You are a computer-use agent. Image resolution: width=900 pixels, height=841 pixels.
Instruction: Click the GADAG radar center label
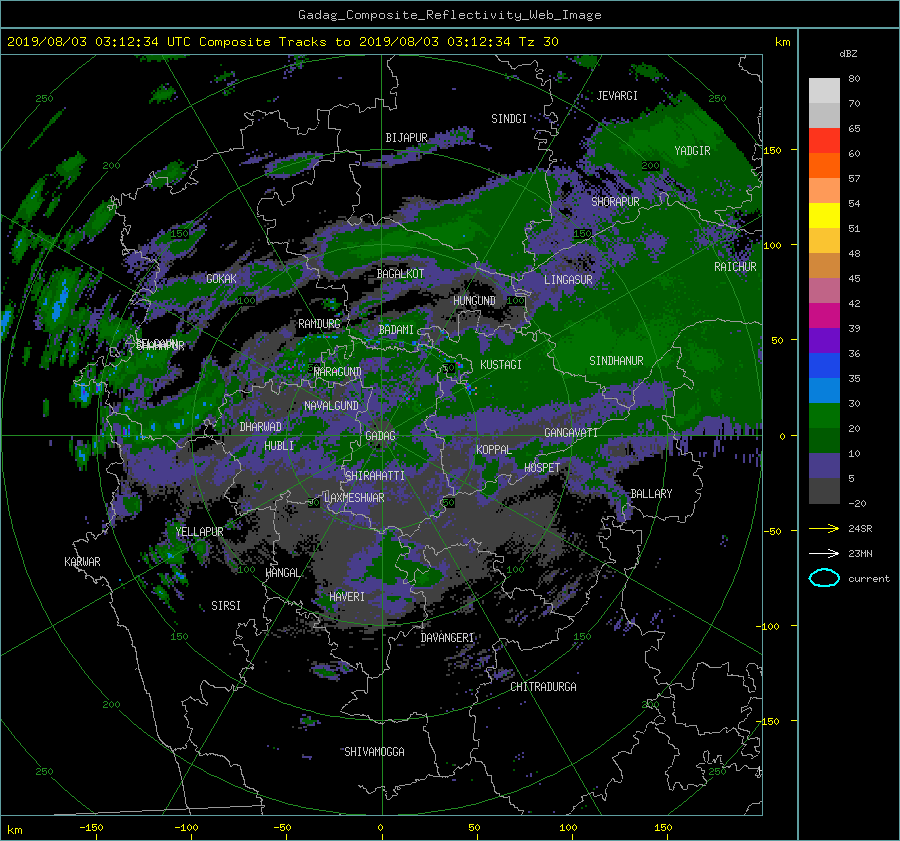click(380, 436)
